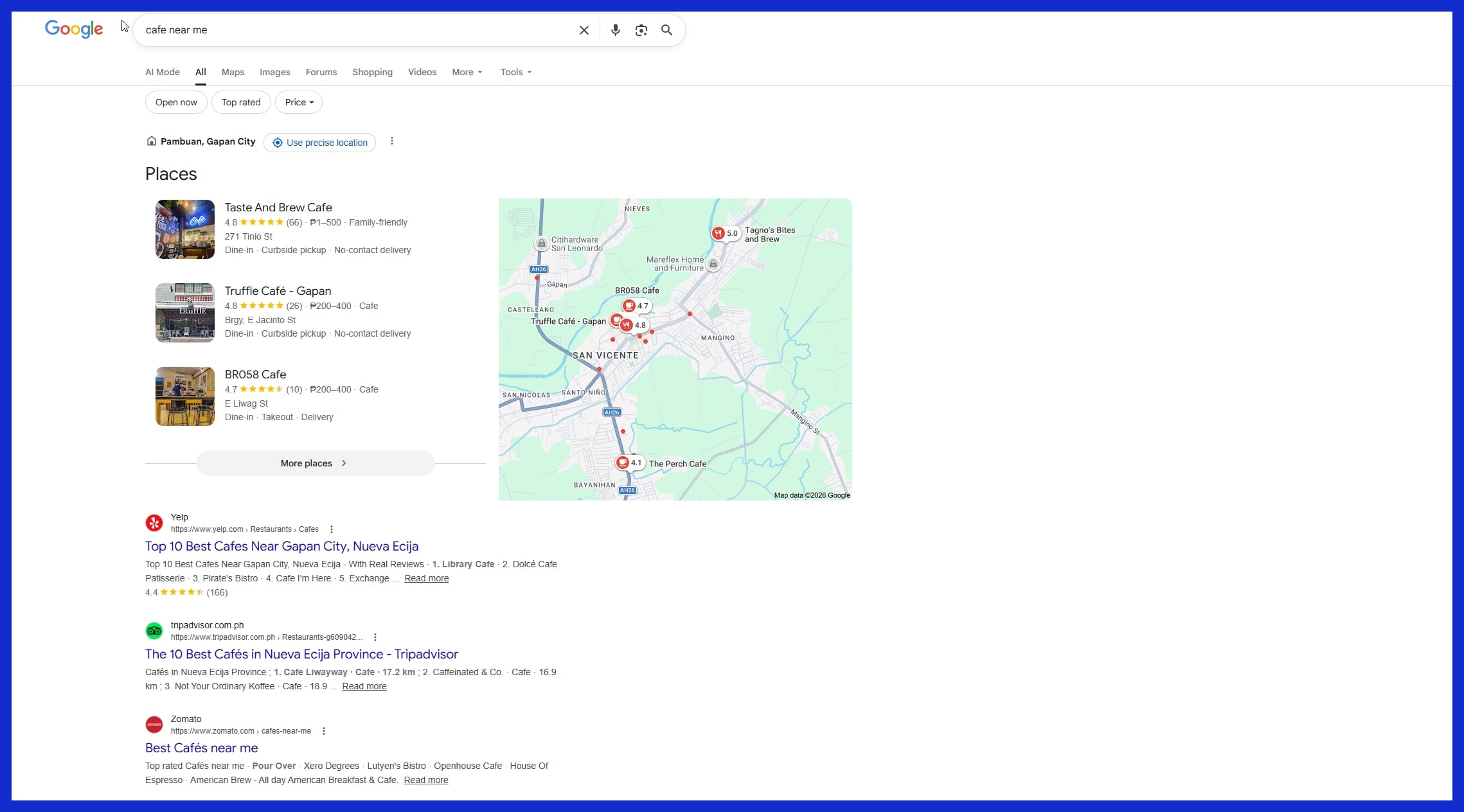Image resolution: width=1464 pixels, height=812 pixels.
Task: Clear the search box text
Action: click(584, 30)
